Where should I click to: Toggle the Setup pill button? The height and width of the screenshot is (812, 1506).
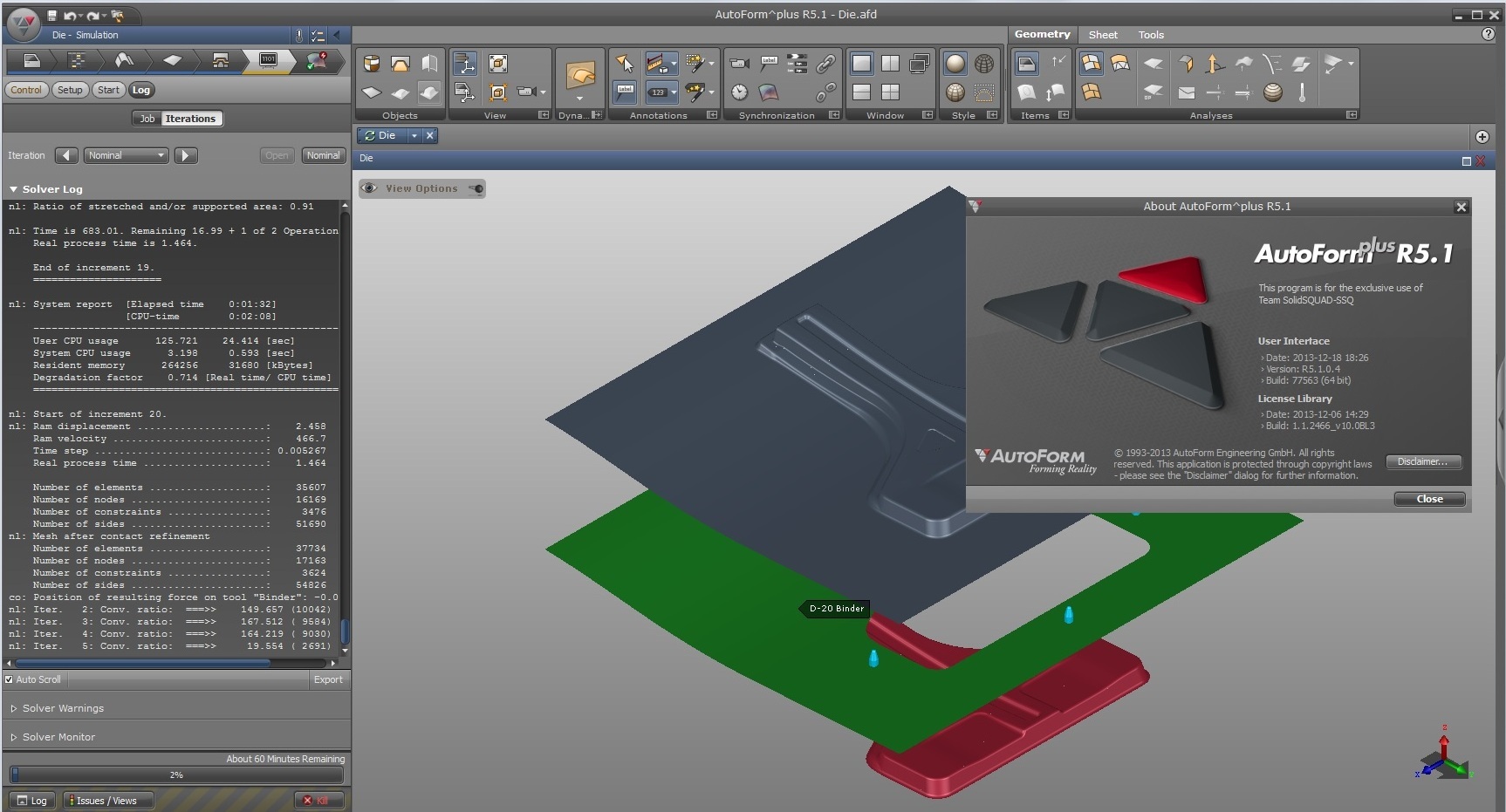click(x=70, y=90)
